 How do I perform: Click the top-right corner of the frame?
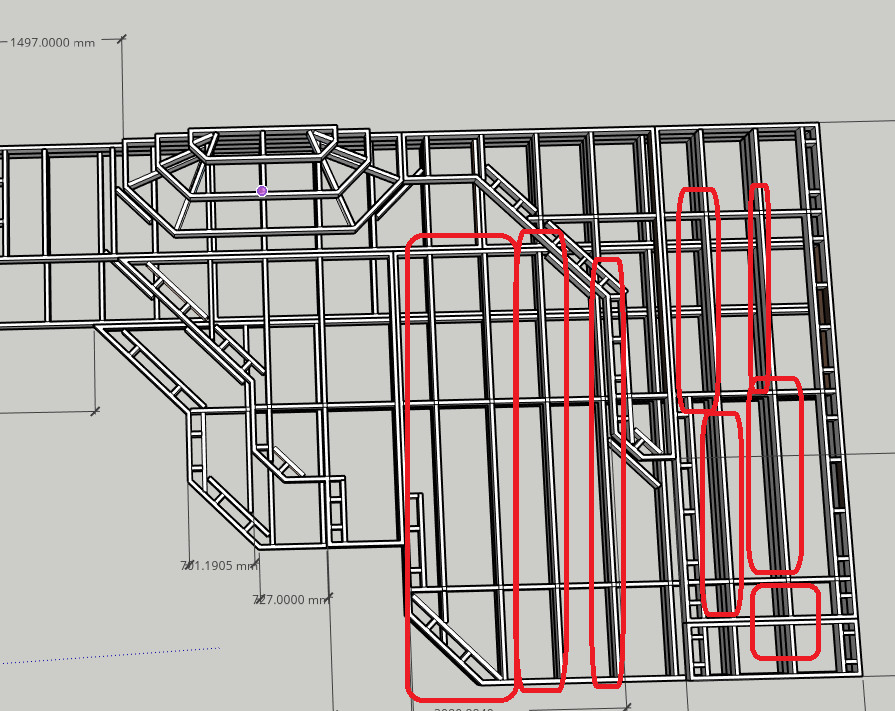[x=817, y=125]
